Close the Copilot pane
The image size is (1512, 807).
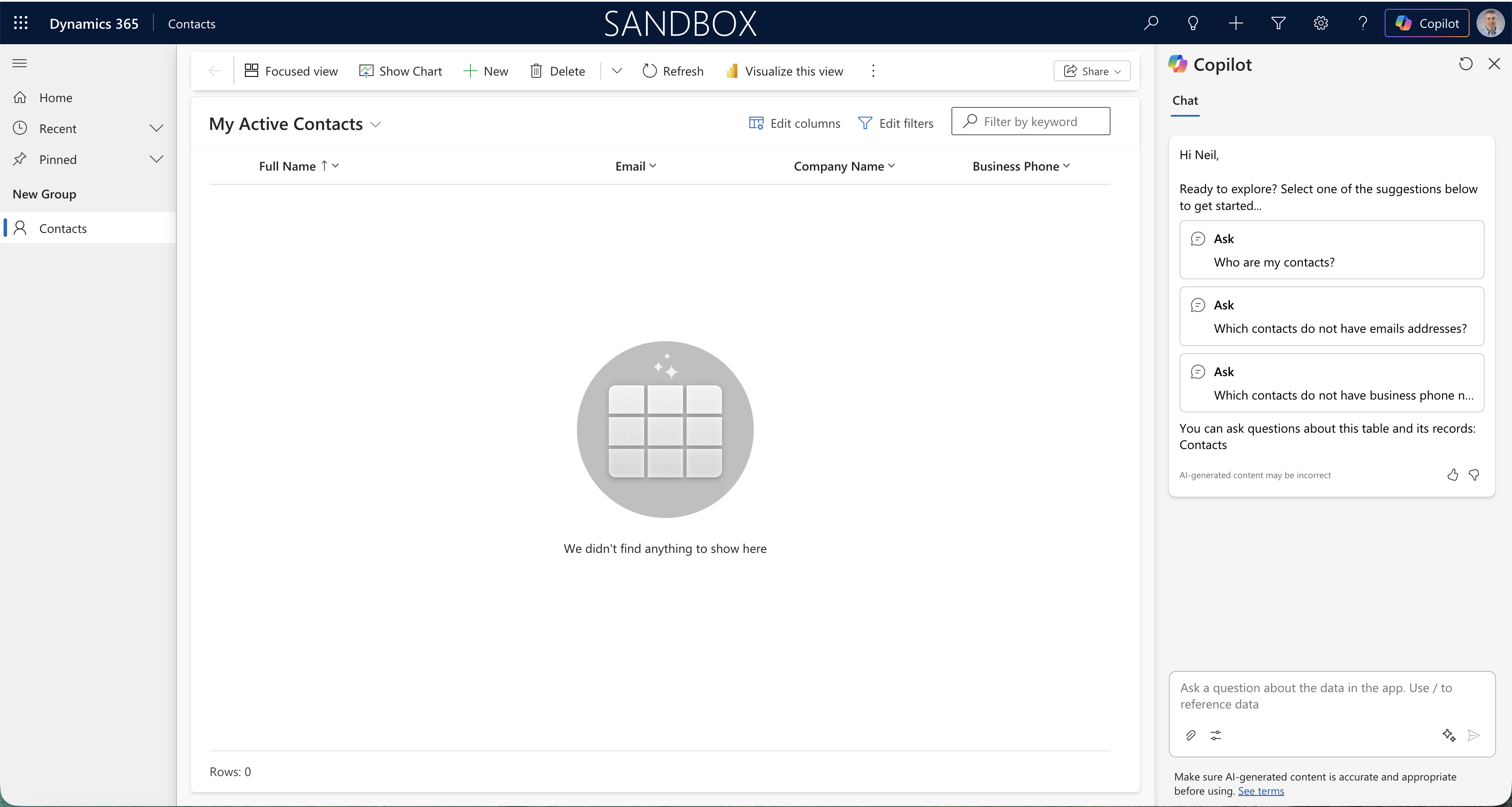1494,63
